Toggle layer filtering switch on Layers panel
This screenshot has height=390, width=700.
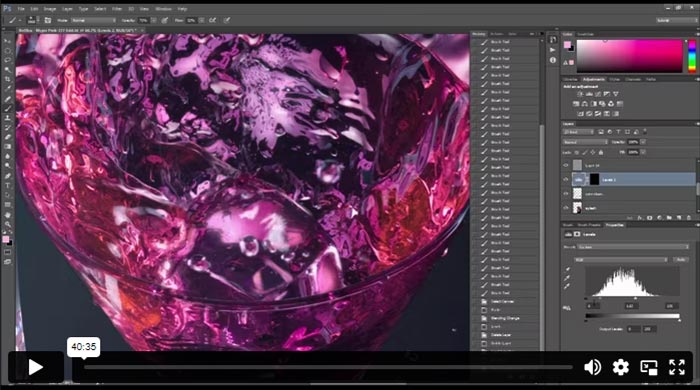(646, 132)
